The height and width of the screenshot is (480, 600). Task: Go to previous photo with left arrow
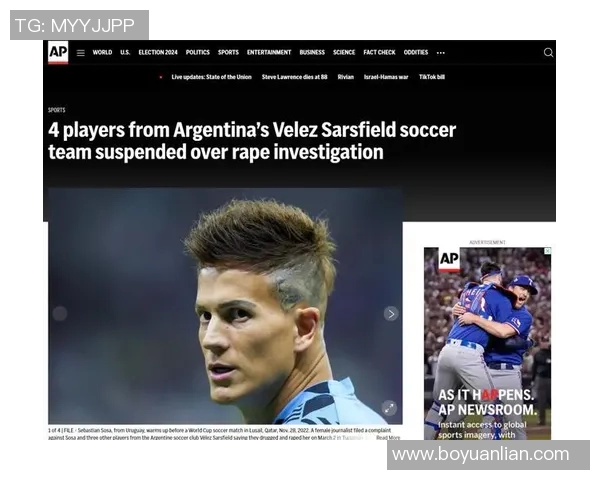[x=60, y=313]
